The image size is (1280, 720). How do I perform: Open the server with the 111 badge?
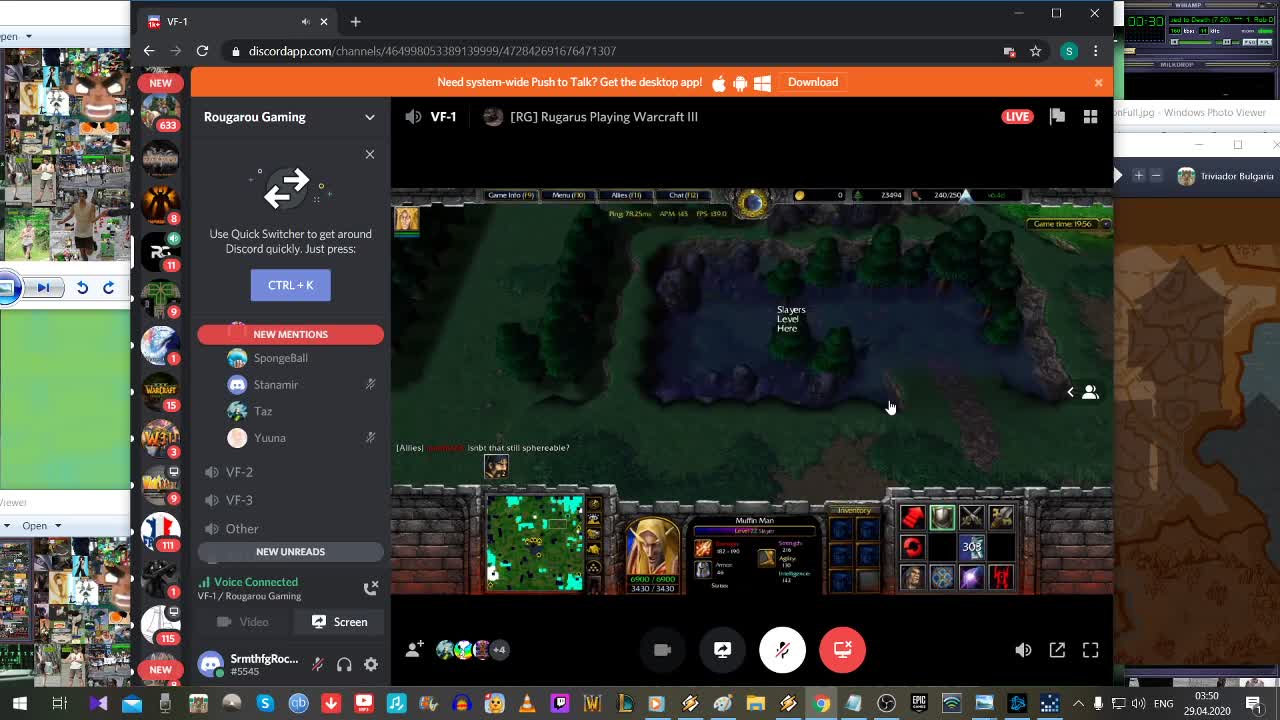click(x=160, y=532)
